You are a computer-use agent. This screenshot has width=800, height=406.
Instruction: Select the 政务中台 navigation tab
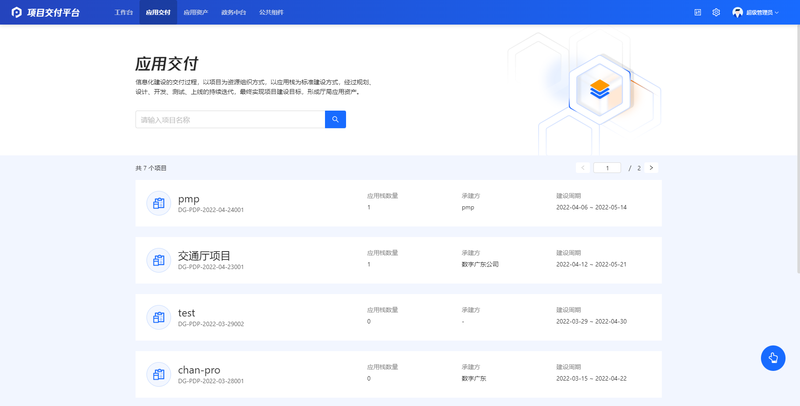(x=233, y=12)
